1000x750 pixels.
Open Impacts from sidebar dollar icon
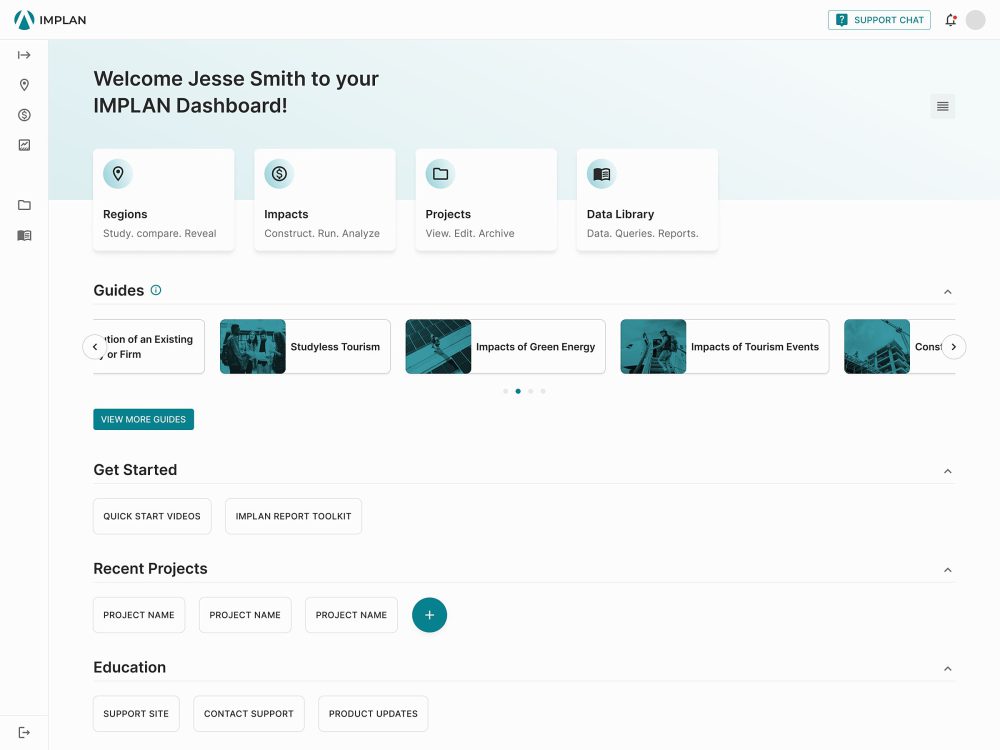[24, 115]
